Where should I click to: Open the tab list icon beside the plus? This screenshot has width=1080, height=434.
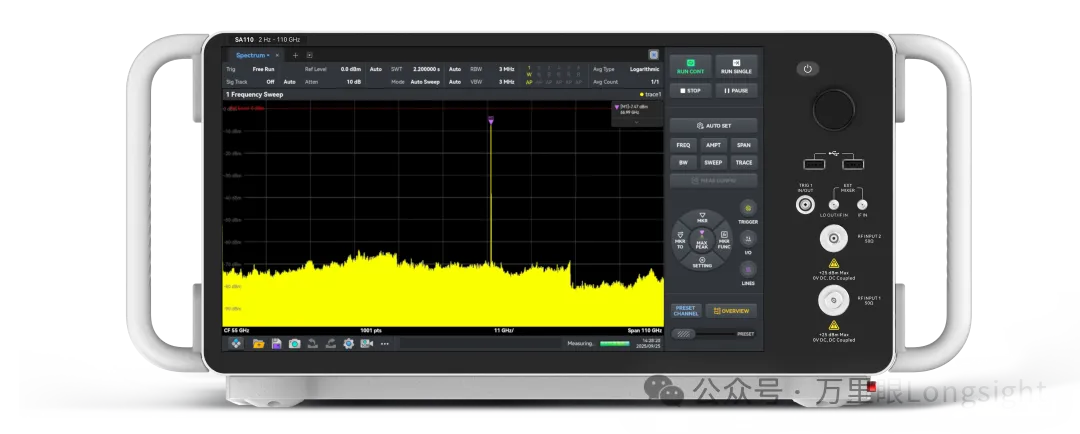309,55
